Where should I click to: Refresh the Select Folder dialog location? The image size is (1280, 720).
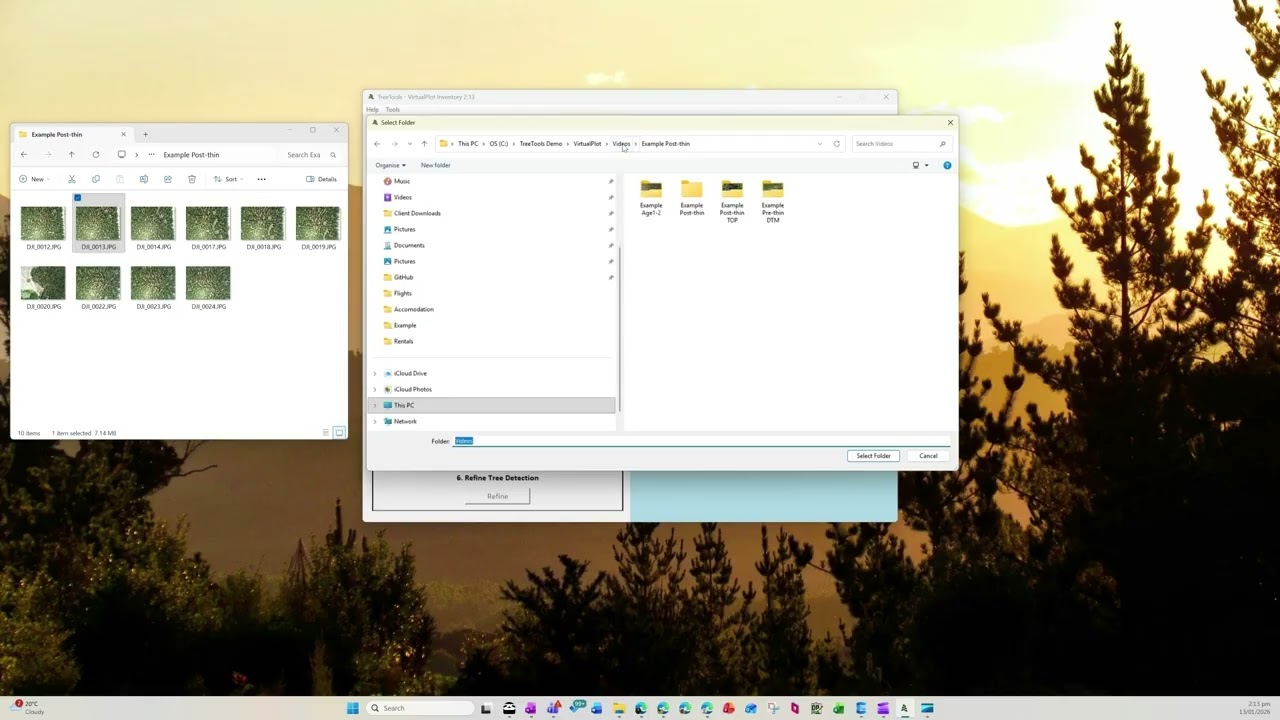(837, 144)
